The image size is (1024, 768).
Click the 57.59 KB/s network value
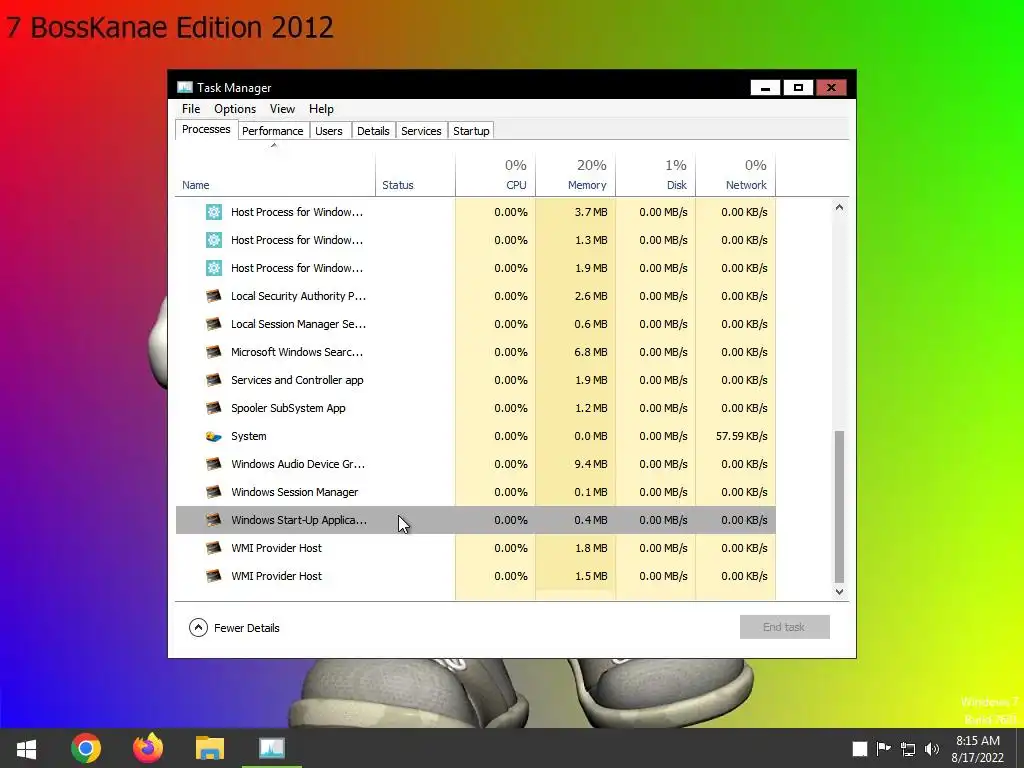point(741,436)
